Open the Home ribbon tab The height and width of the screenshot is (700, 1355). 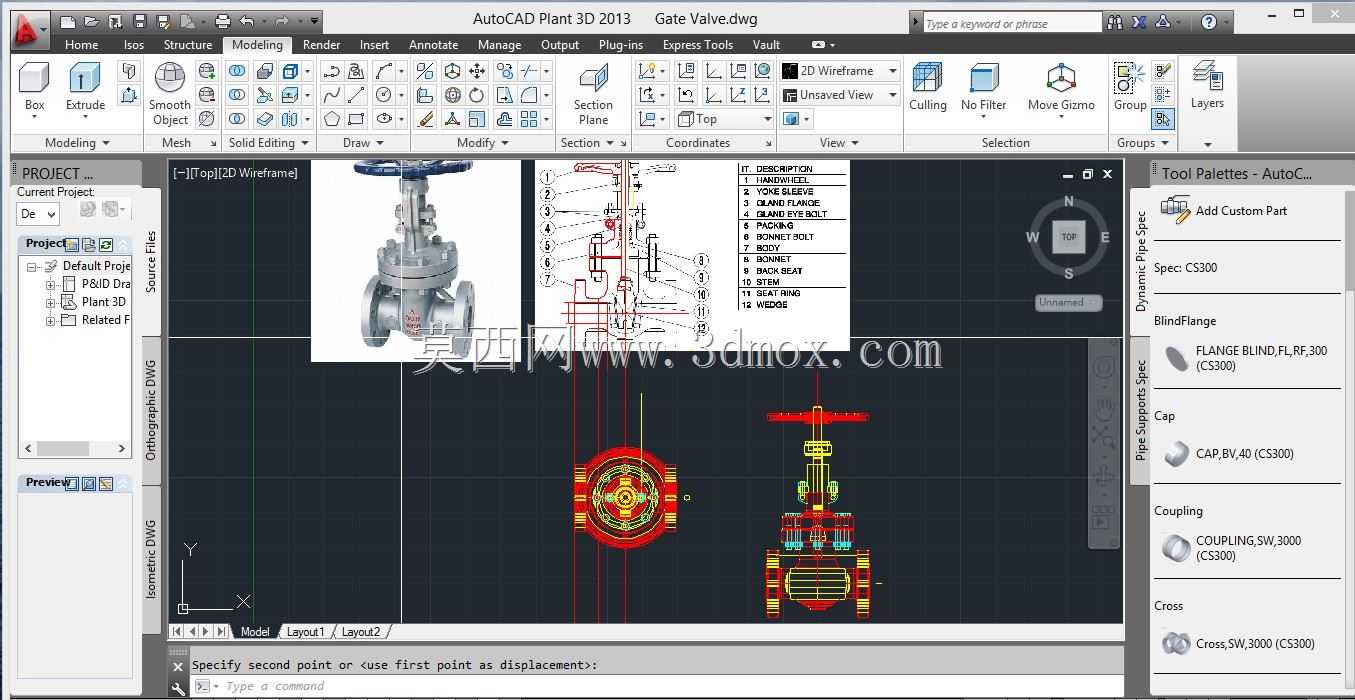(81, 44)
